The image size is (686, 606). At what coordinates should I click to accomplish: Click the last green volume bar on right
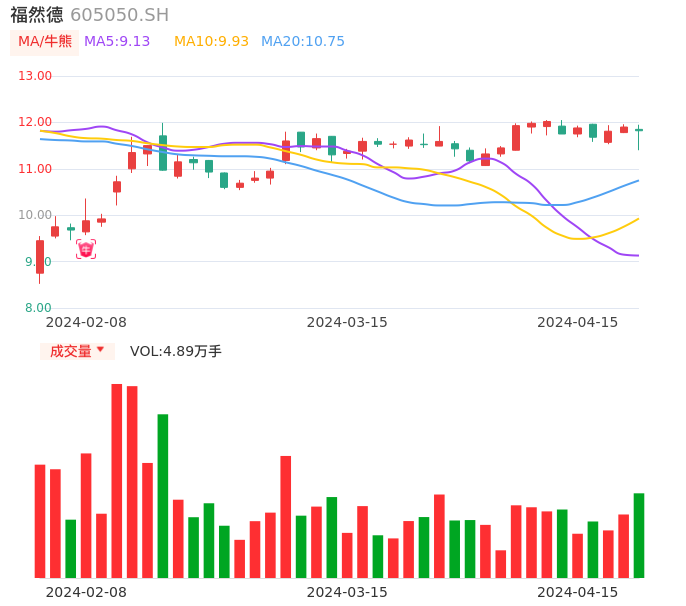[639, 535]
